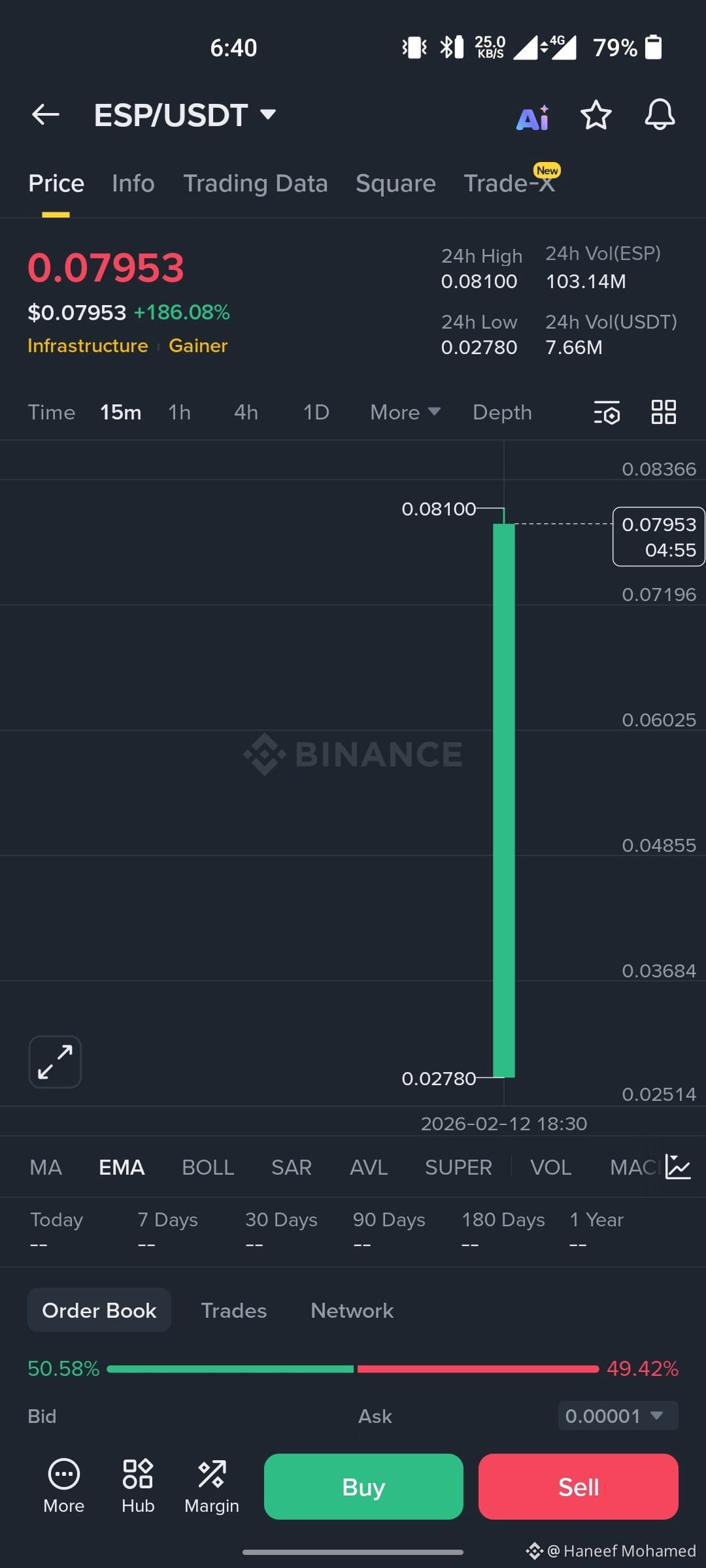
Task: Tap the 30 Days performance label
Action: [281, 1220]
